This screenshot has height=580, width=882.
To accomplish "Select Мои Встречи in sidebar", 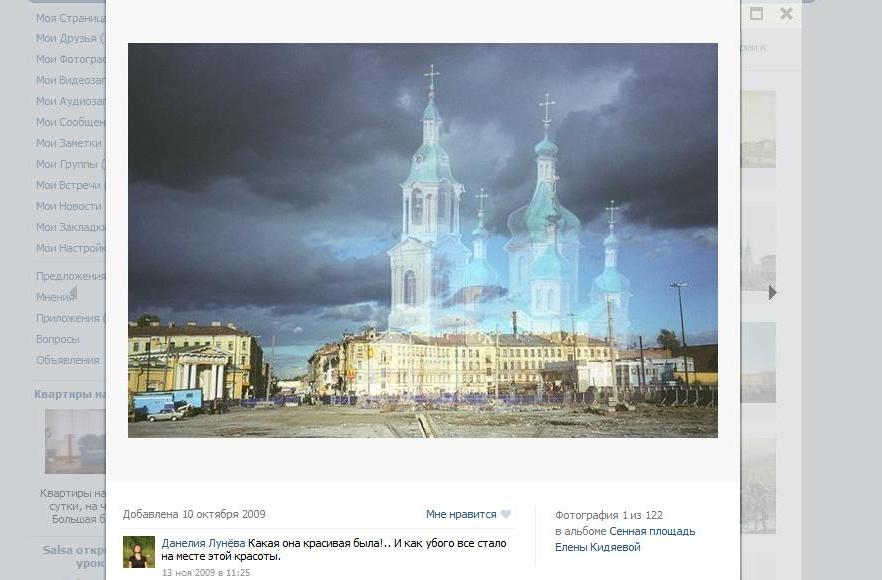I will point(70,185).
